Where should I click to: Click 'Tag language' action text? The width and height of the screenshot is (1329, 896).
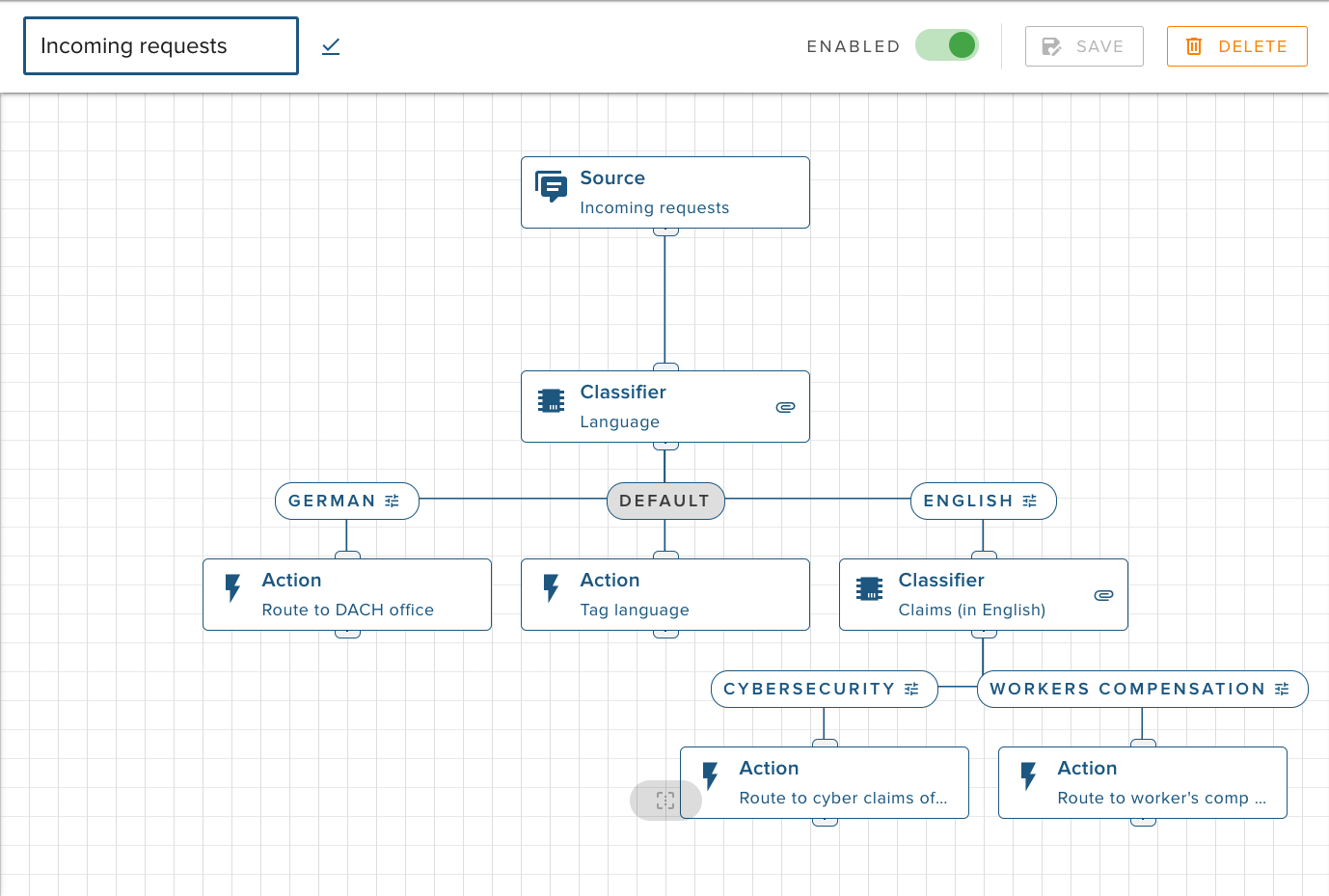(x=635, y=610)
